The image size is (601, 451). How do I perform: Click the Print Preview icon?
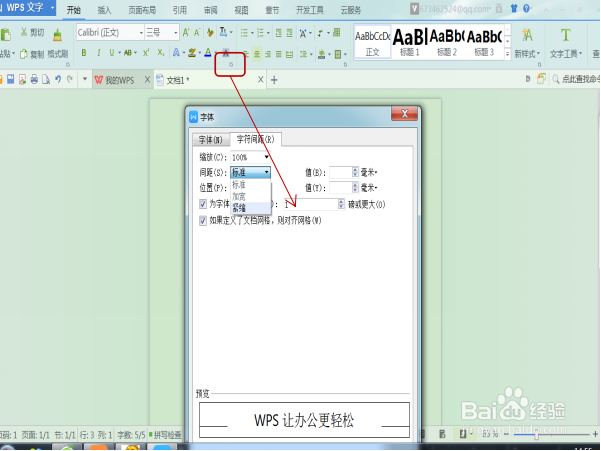(46, 79)
